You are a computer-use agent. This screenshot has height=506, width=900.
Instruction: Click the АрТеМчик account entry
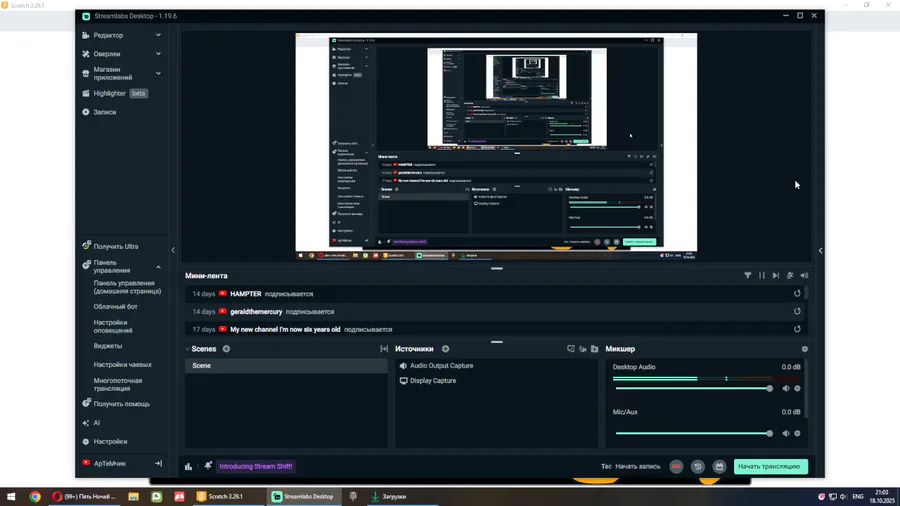tap(110, 464)
